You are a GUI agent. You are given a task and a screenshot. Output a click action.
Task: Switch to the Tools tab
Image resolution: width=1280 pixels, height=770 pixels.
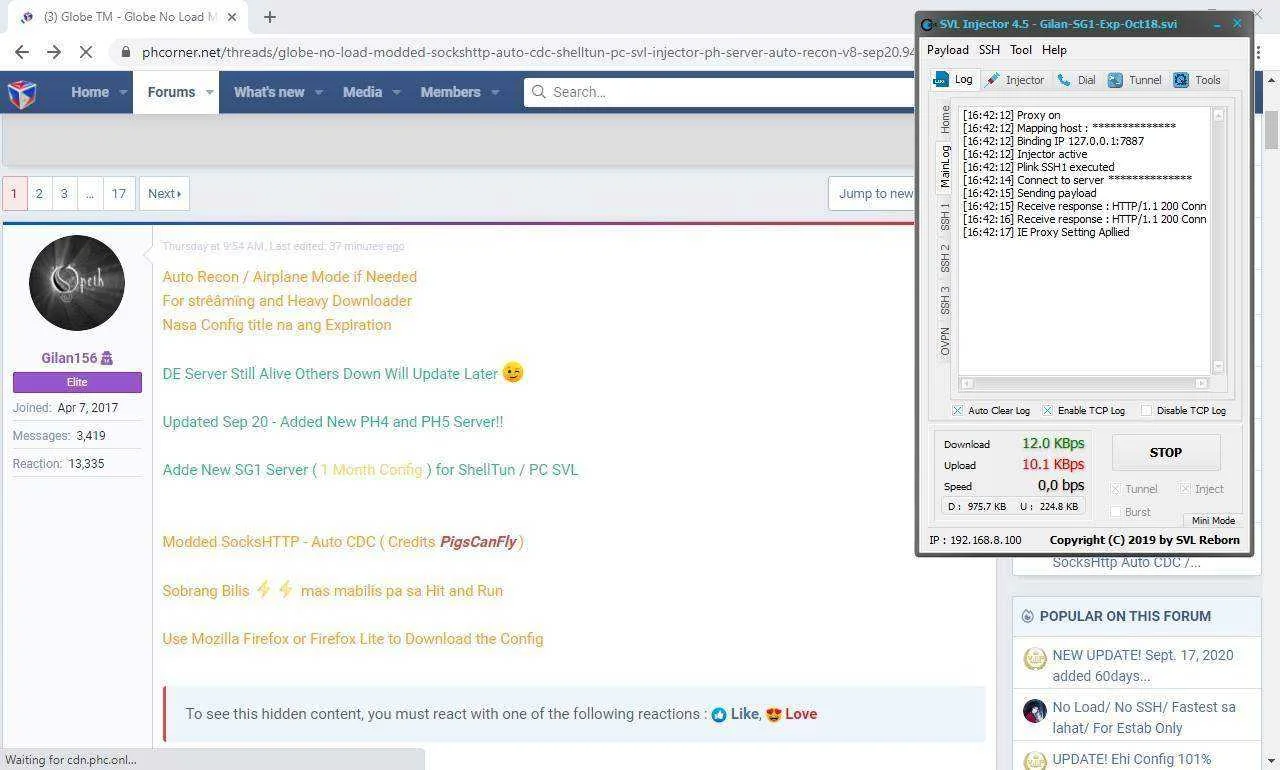tap(1198, 80)
